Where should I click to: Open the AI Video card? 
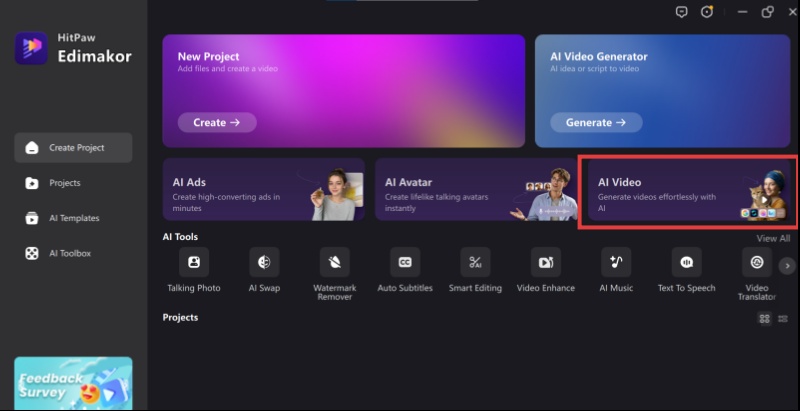(x=689, y=190)
